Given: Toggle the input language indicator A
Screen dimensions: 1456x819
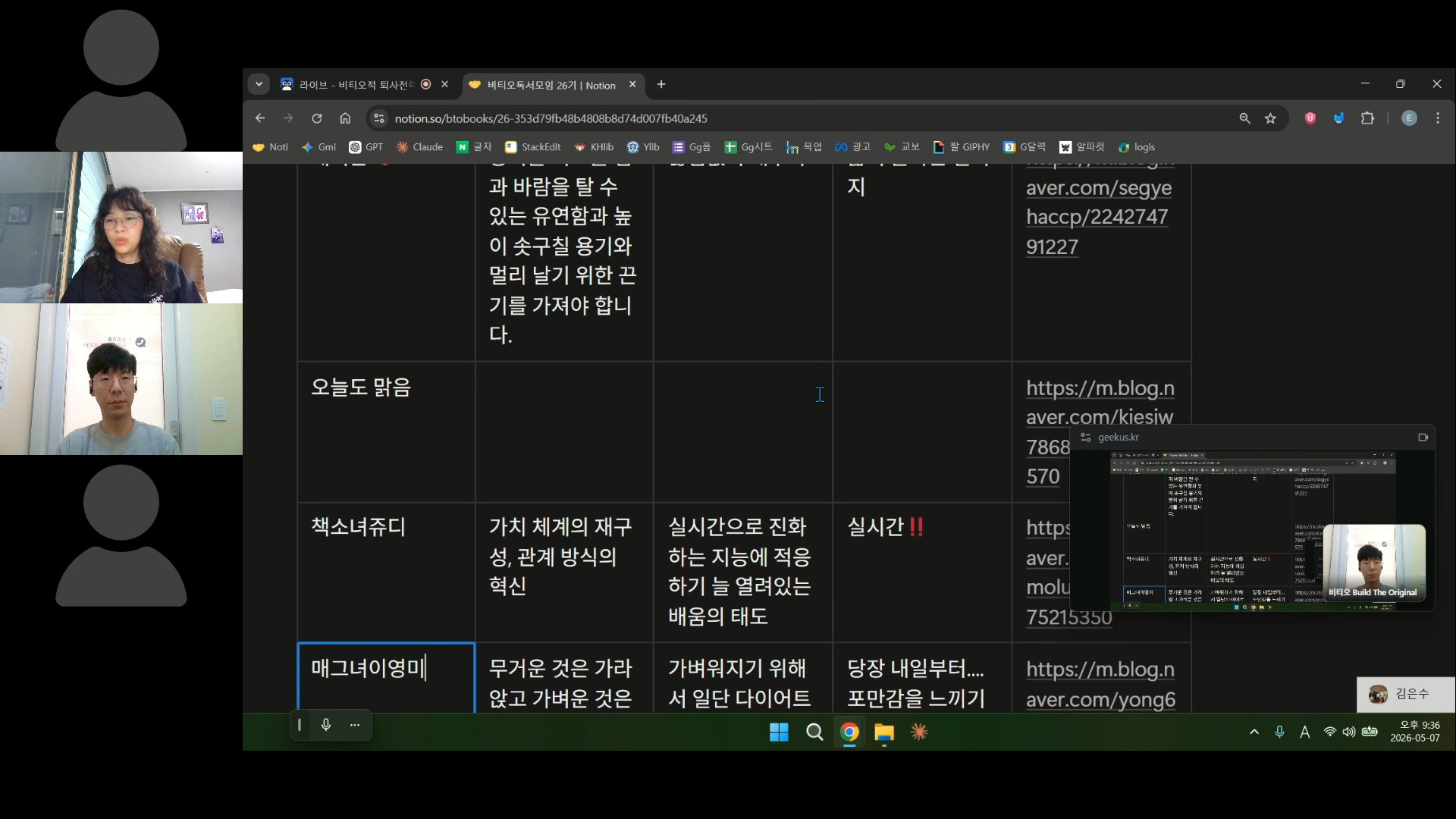Looking at the screenshot, I should click(1304, 732).
